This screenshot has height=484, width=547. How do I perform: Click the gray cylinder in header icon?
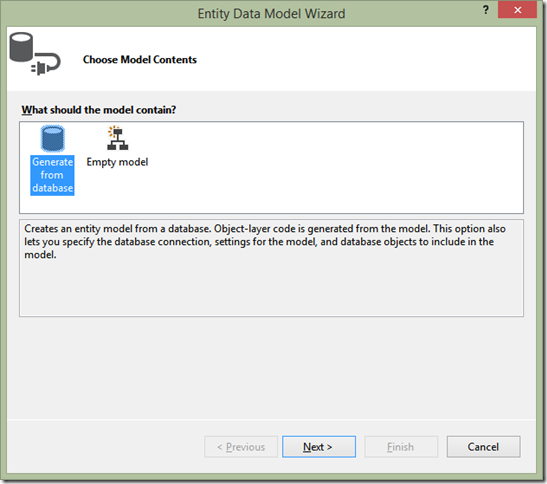(x=21, y=47)
